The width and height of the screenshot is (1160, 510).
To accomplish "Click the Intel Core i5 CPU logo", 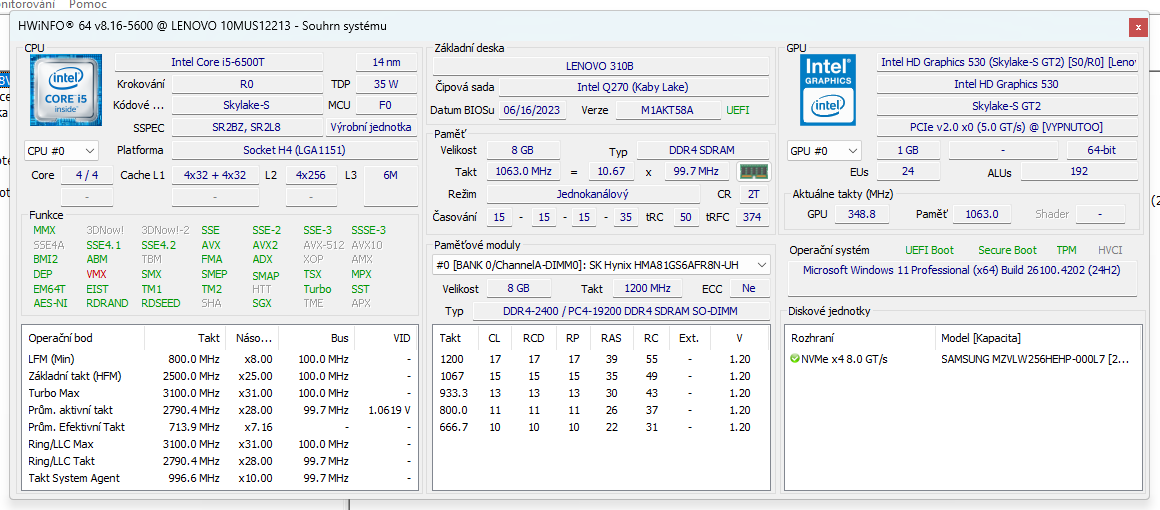I will point(66,88).
